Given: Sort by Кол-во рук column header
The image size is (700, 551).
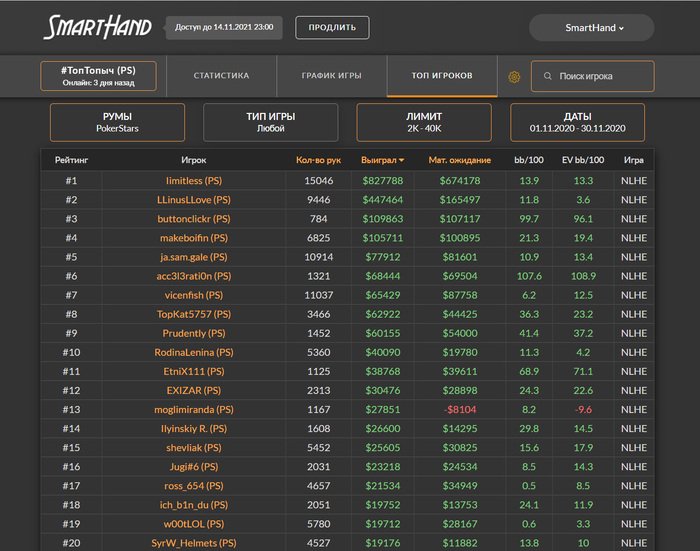Looking at the screenshot, I should click(x=319, y=160).
